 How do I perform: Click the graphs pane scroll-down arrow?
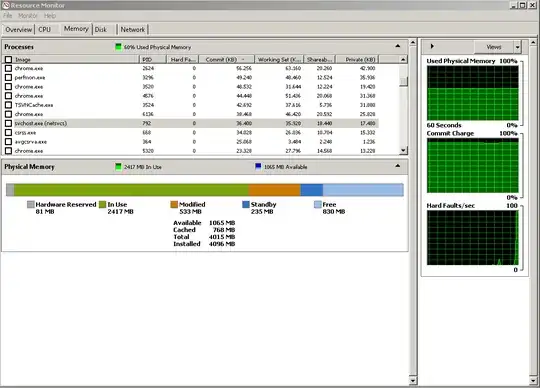click(533, 380)
